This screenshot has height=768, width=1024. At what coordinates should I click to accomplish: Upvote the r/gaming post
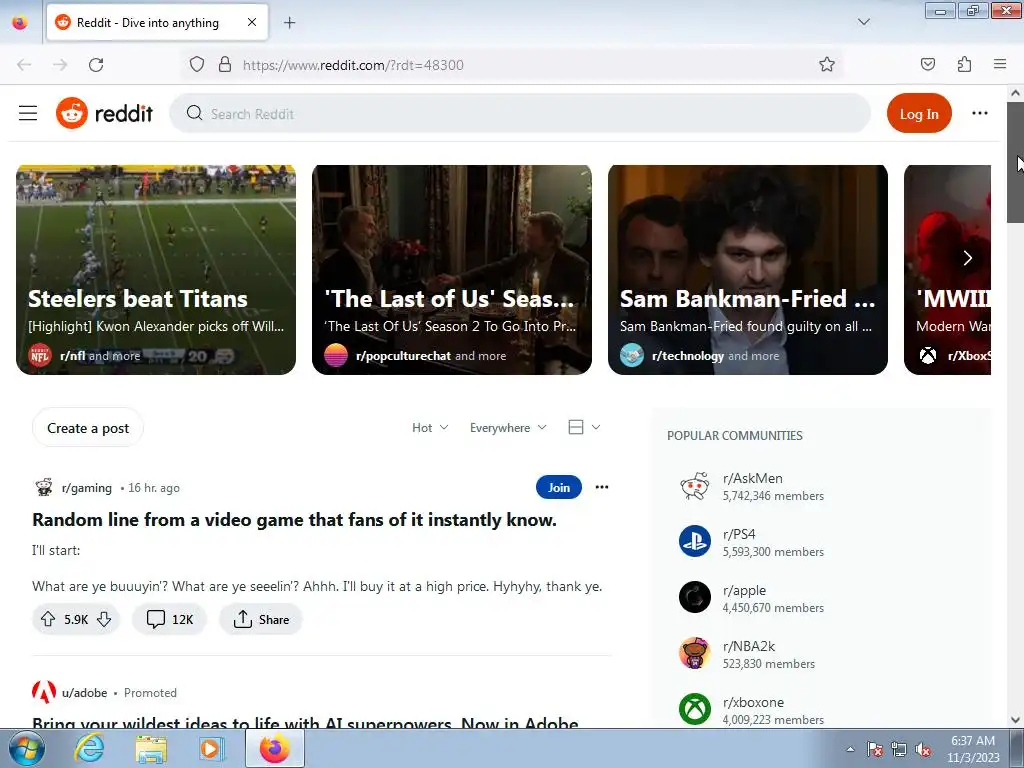point(48,619)
